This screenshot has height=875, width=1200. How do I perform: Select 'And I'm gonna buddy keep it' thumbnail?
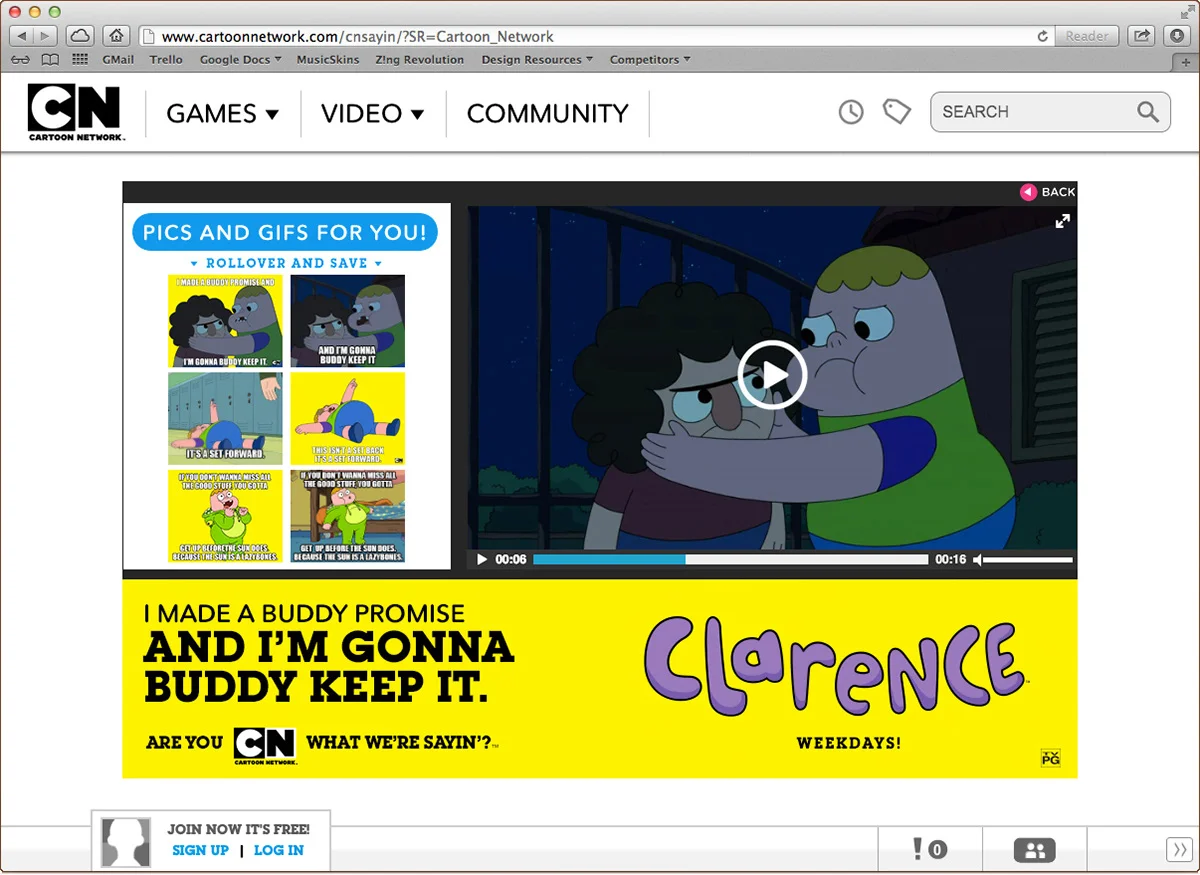[348, 321]
